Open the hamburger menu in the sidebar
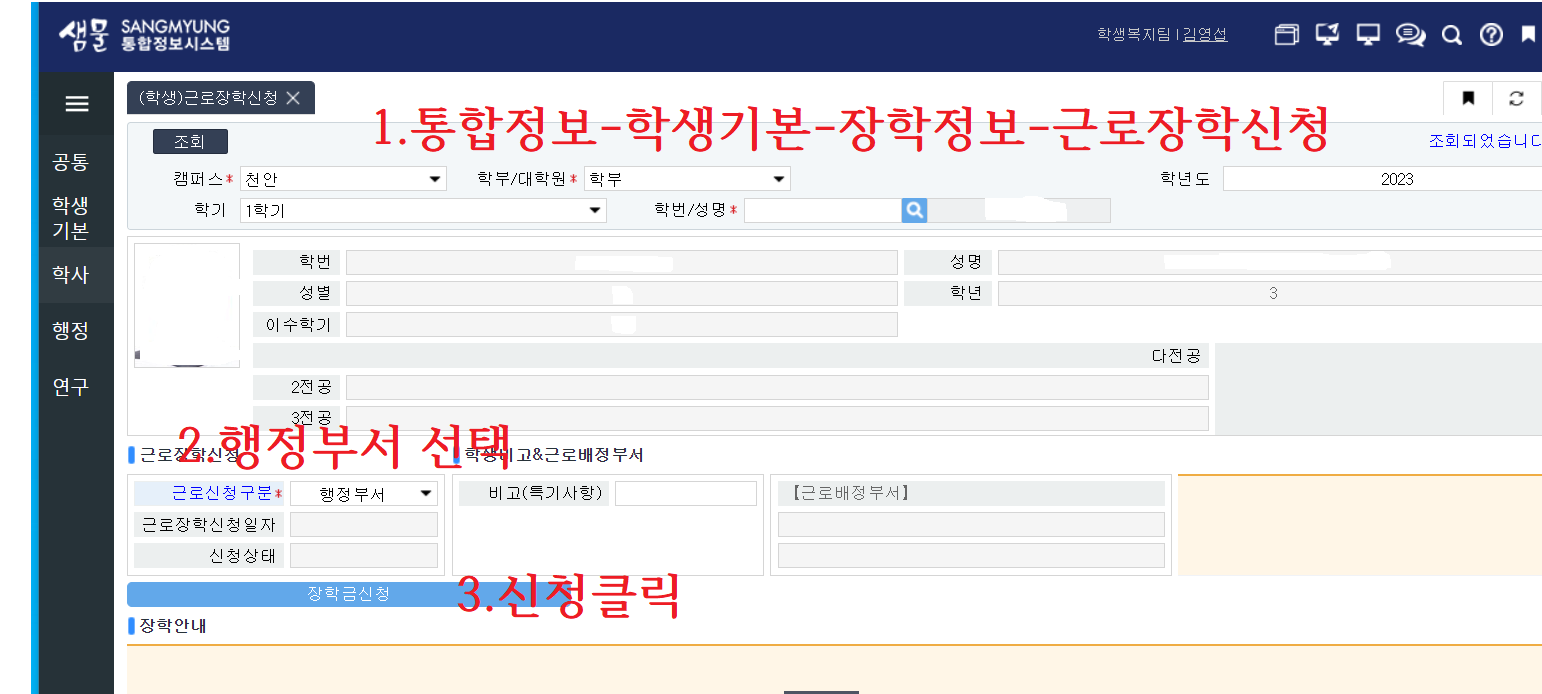1542x694 pixels. coord(77,104)
